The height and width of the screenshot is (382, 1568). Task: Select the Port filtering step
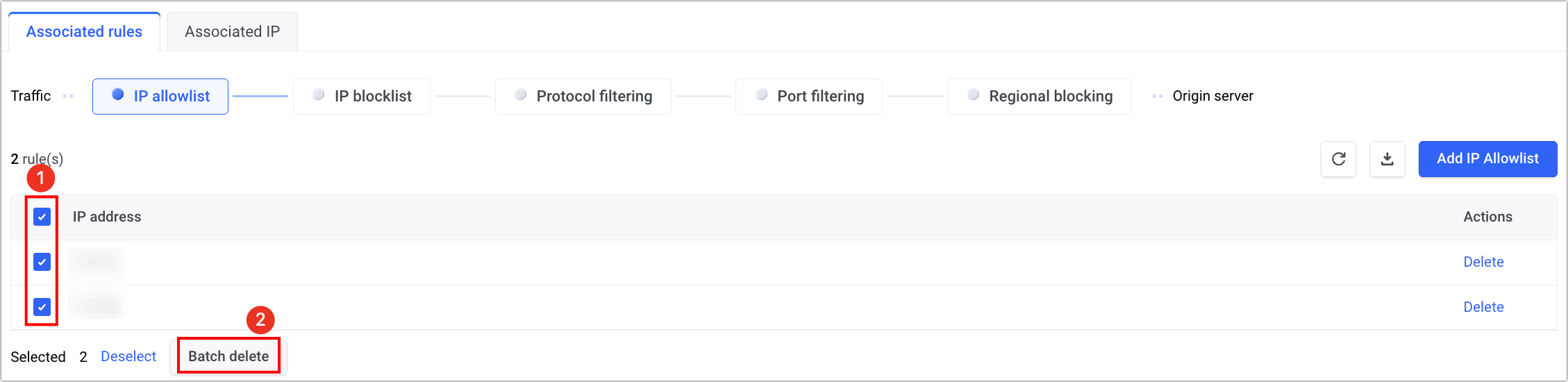pos(809,97)
